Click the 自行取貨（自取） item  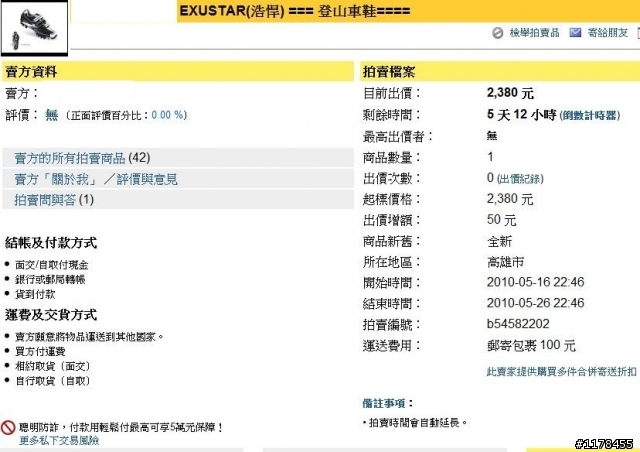53,381
